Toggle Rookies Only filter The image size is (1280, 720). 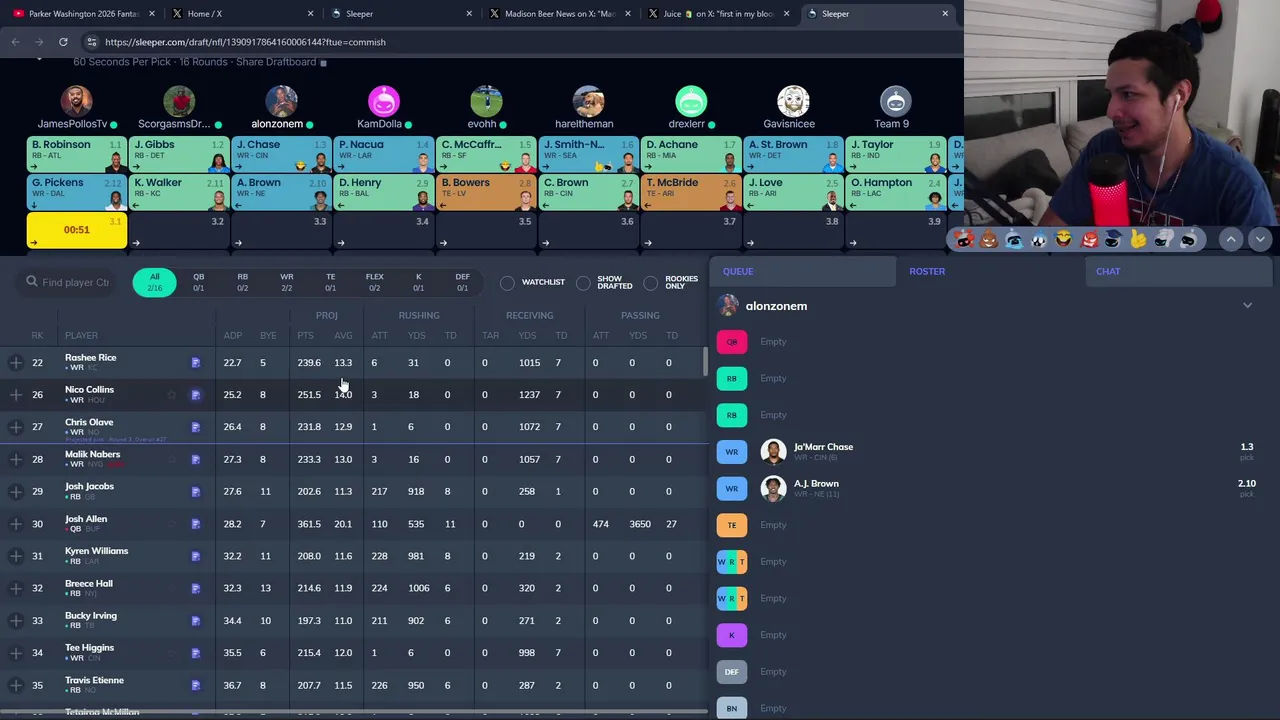651,283
